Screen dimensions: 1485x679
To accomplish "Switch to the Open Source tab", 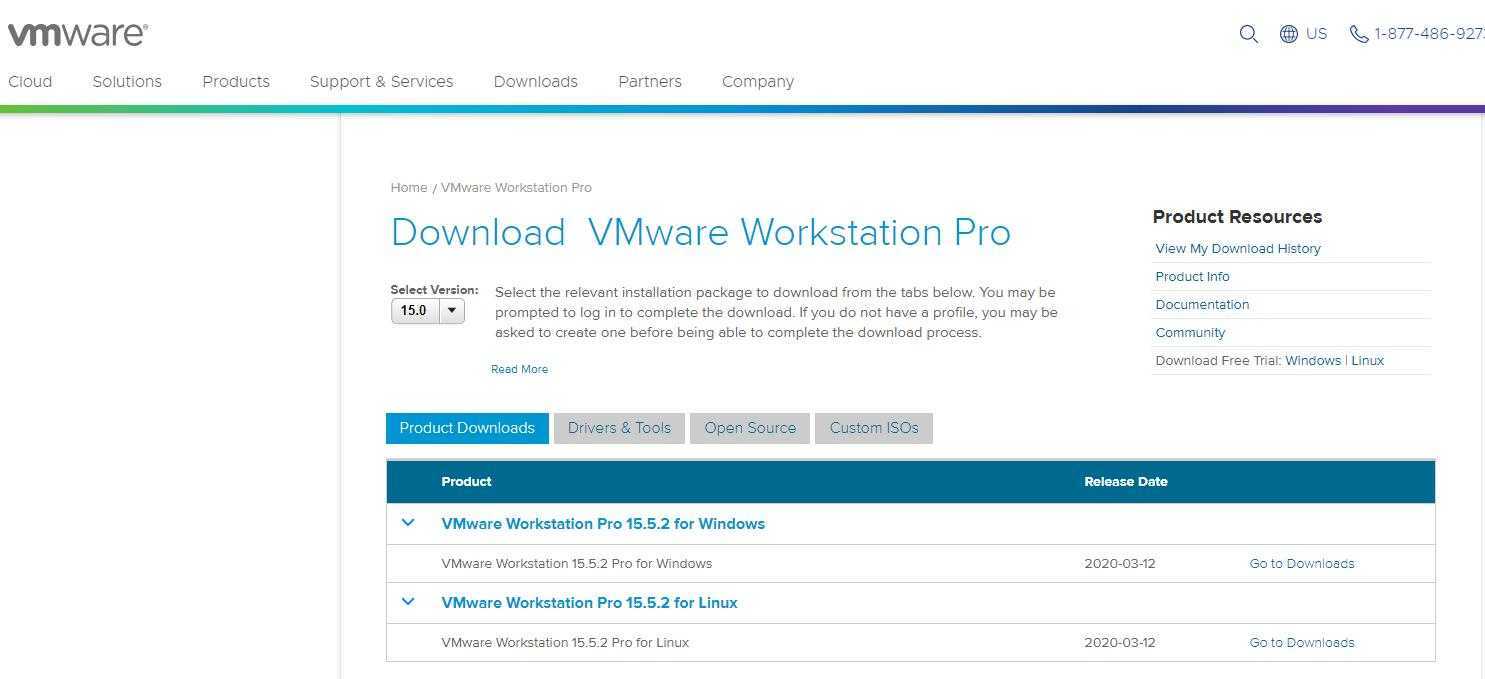I will tap(750, 428).
